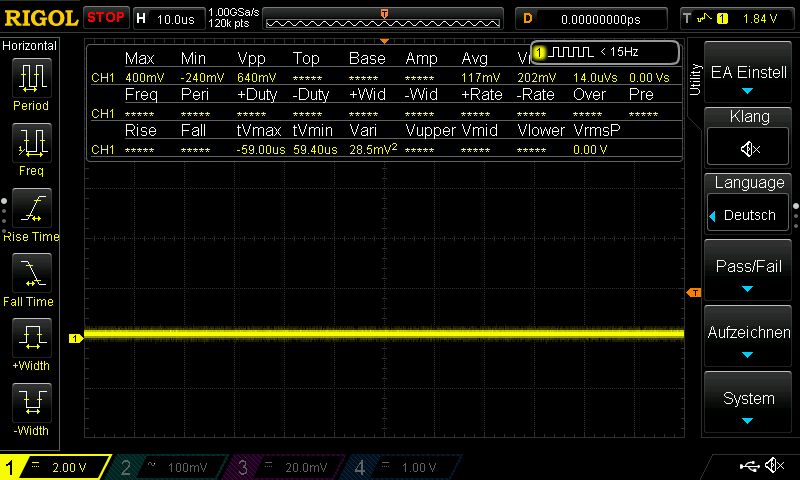The image size is (800, 480).
Task: Click the RIGOL logo
Action: 41,18
